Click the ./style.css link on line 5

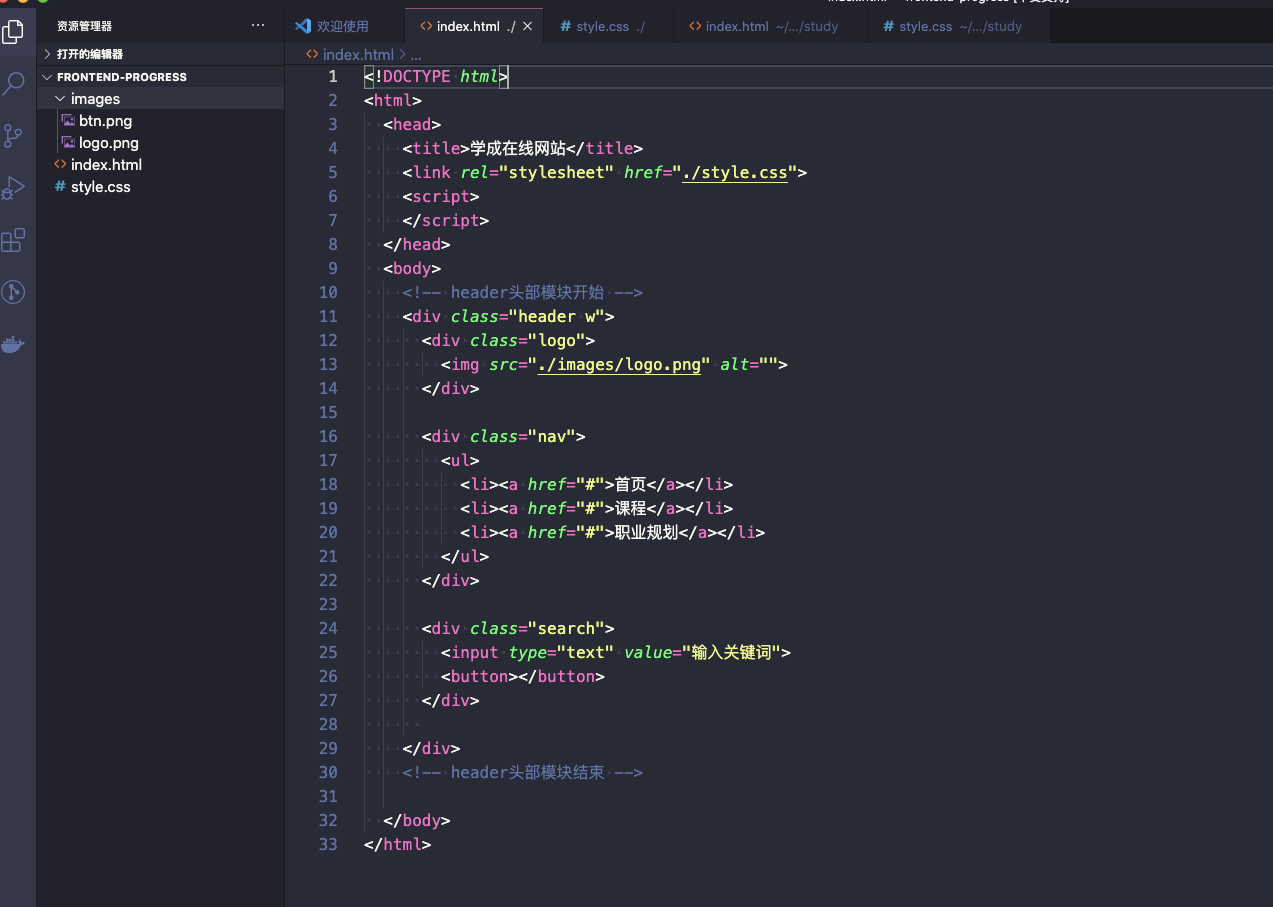735,172
